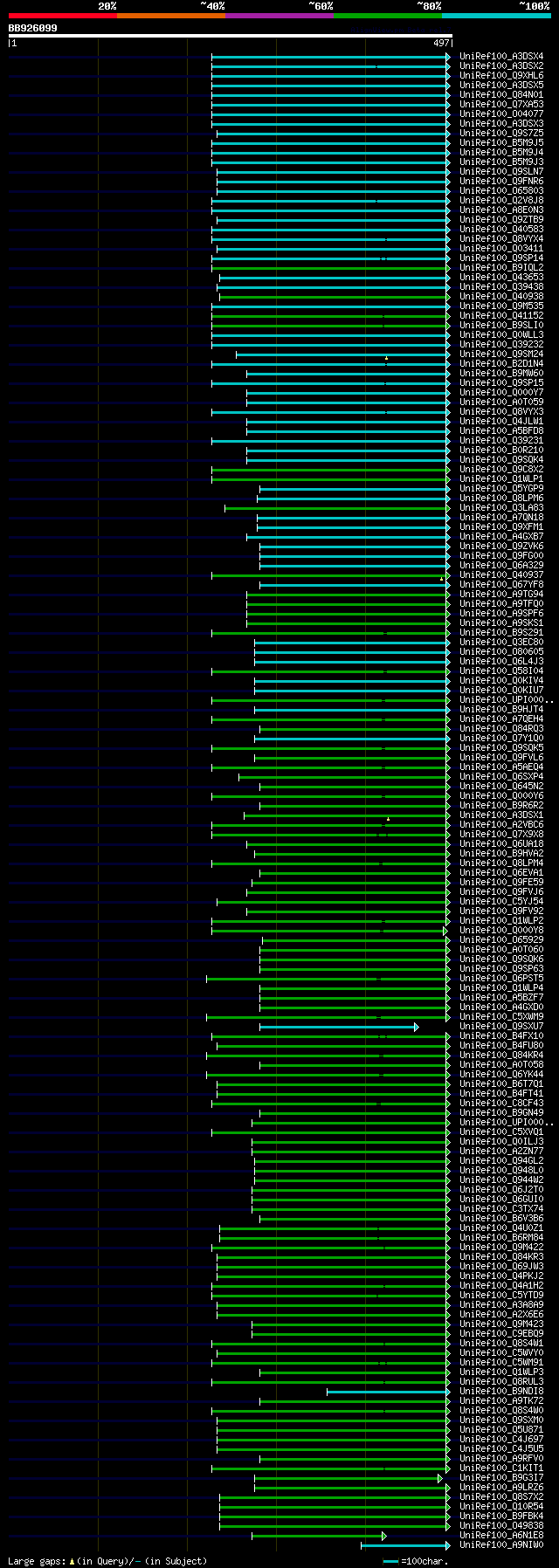Open hit UniRef100_Q0WLL3
The width and height of the screenshot is (559, 1568).
tap(501, 334)
